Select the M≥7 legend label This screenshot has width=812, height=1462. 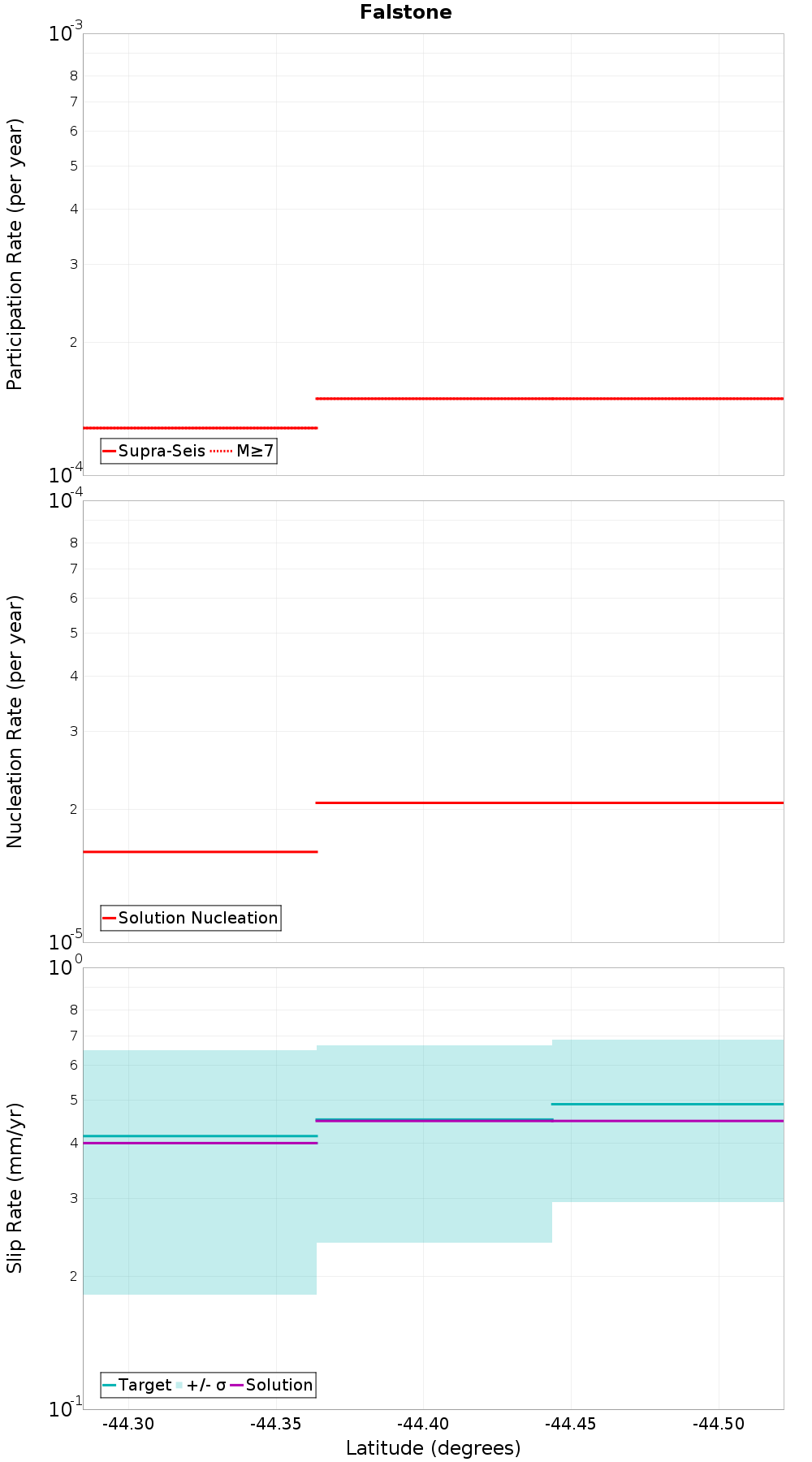click(255, 451)
